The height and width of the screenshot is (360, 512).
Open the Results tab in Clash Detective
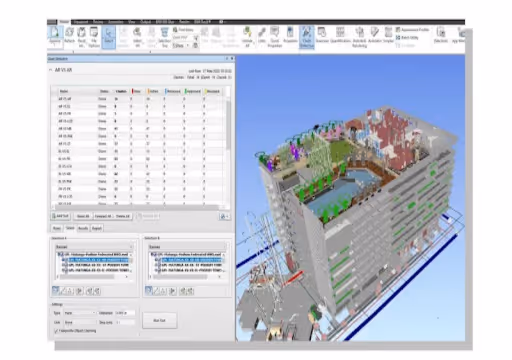pyautogui.click(x=83, y=228)
